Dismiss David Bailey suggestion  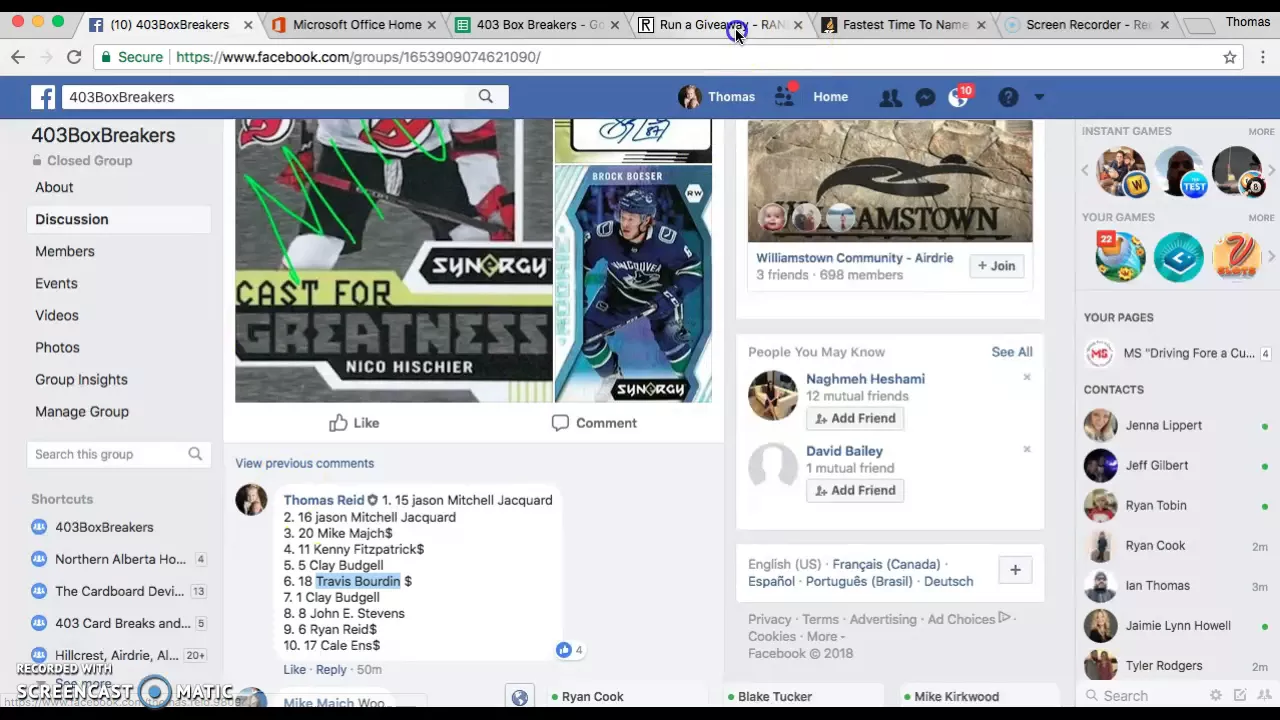[x=1026, y=449]
